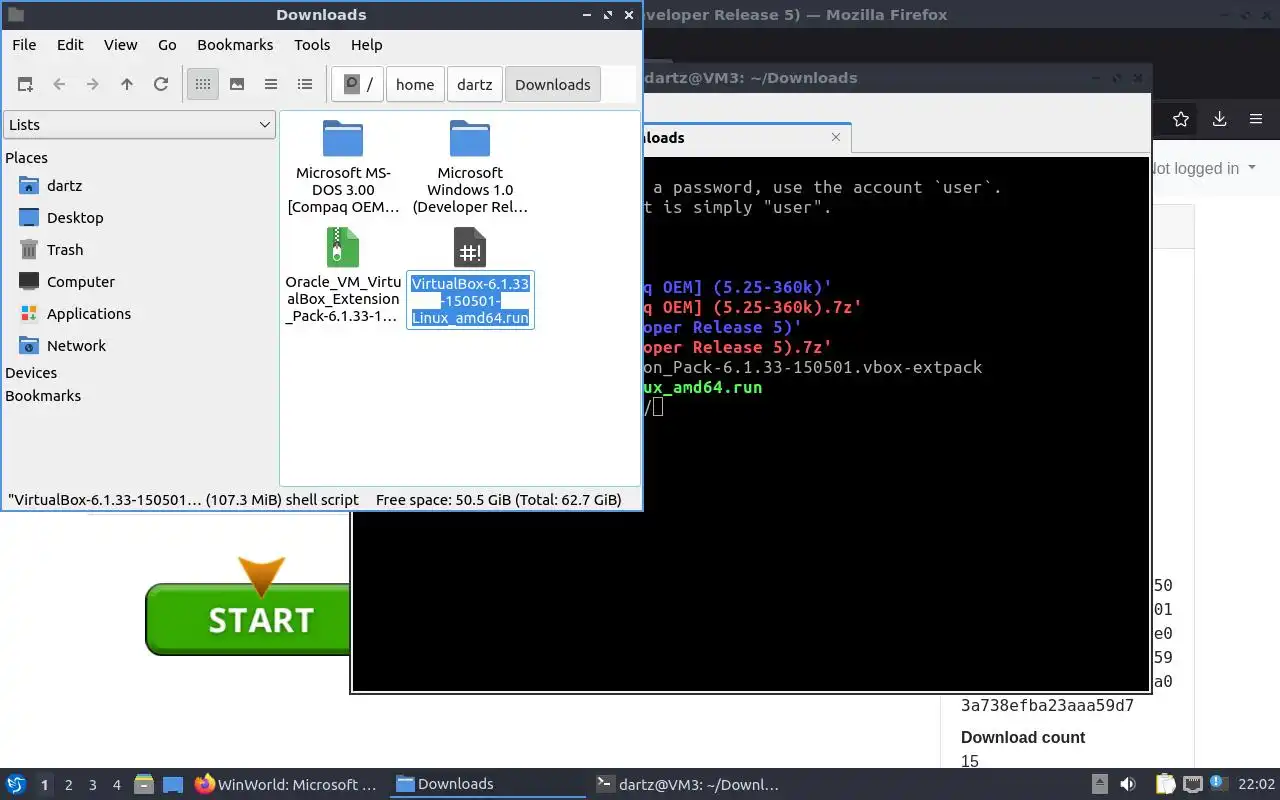
Task: Switch to thumbnail view mode
Action: point(237,85)
